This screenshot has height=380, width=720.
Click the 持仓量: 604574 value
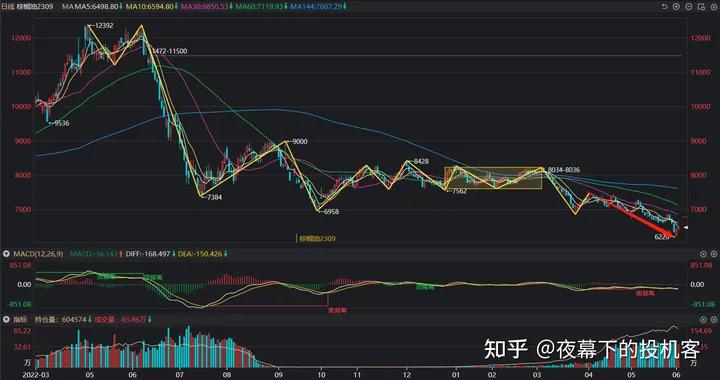(x=61, y=319)
